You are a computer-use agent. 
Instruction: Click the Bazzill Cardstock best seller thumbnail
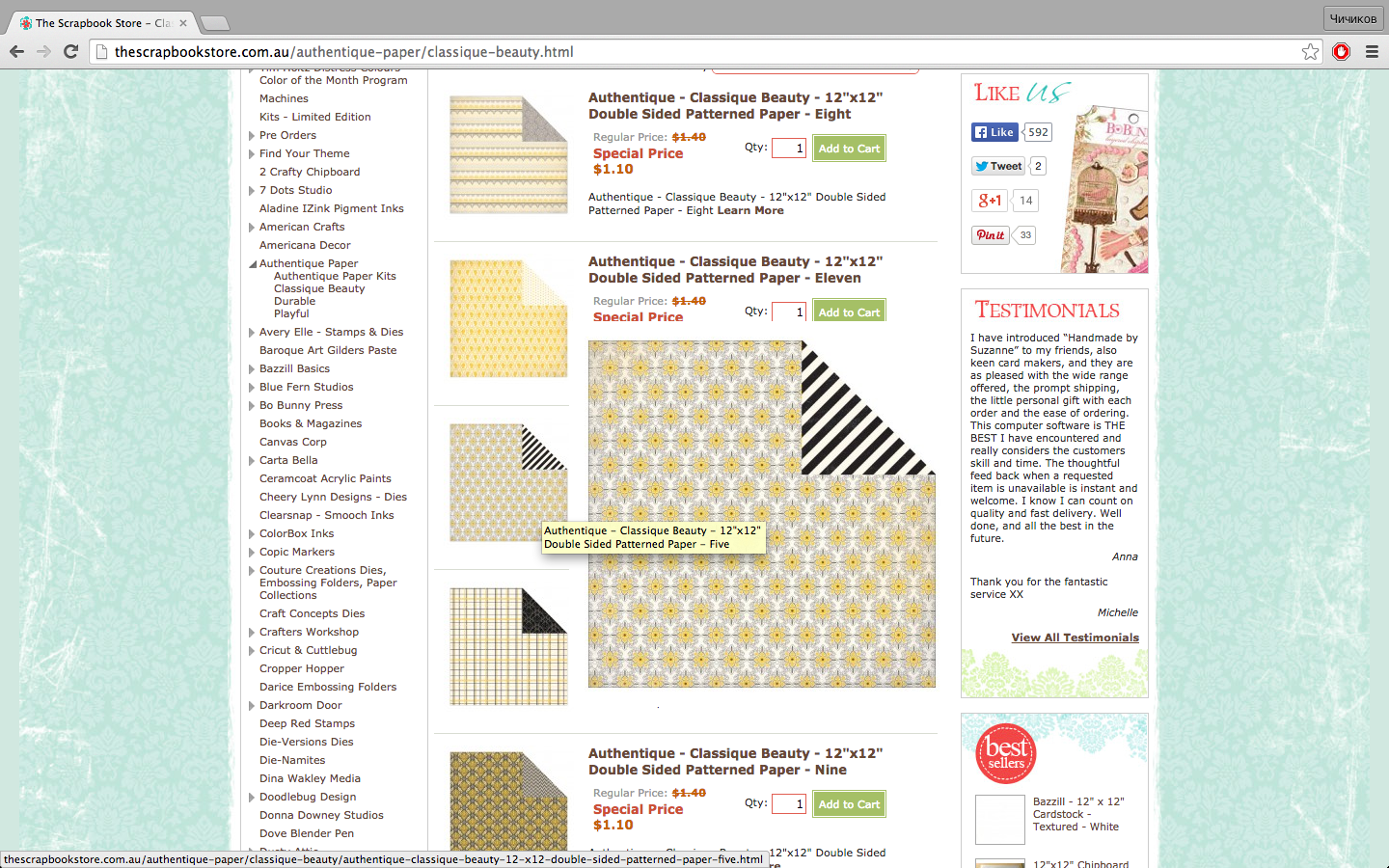pos(1000,820)
